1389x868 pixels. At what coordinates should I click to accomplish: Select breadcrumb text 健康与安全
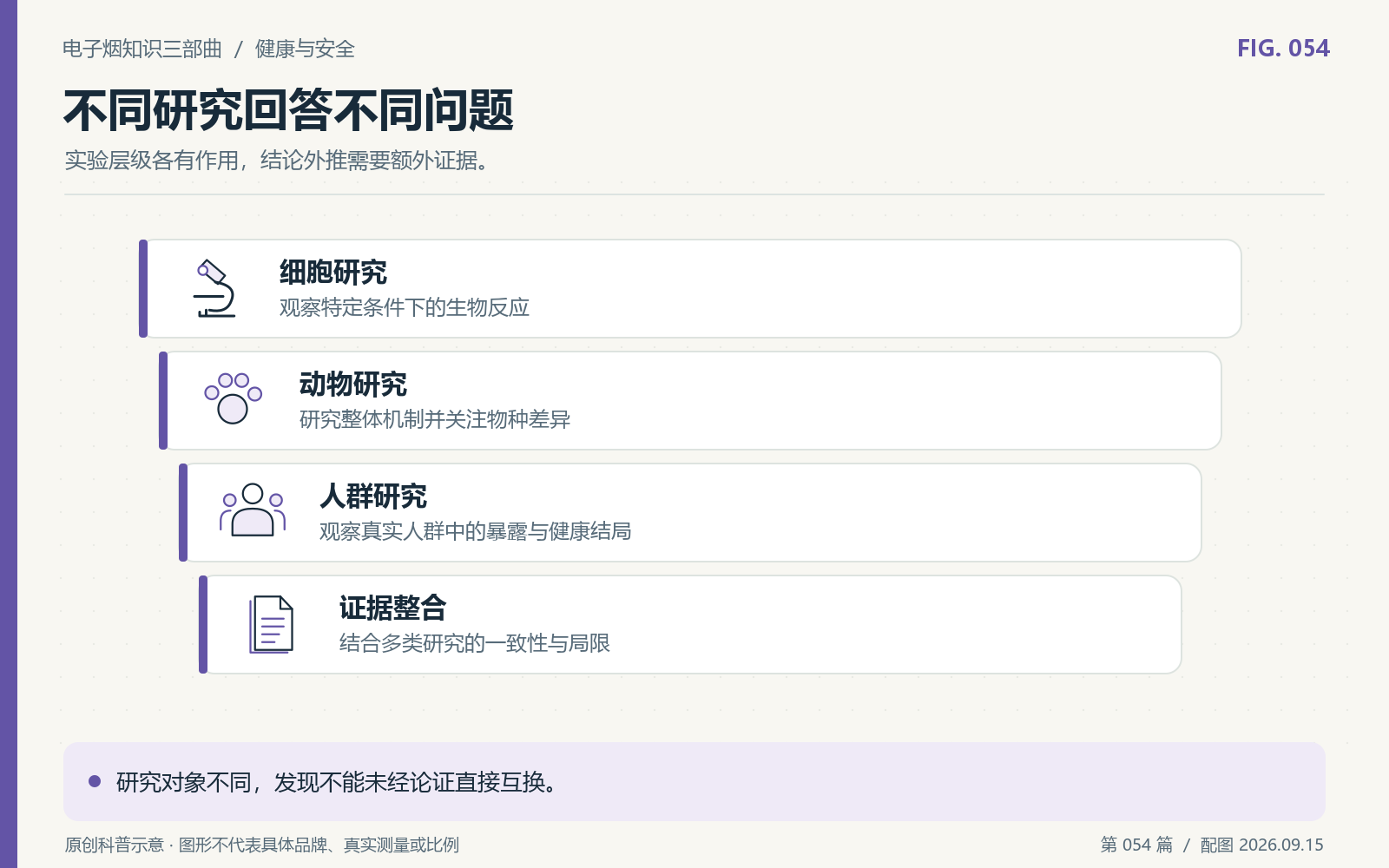[x=305, y=49]
